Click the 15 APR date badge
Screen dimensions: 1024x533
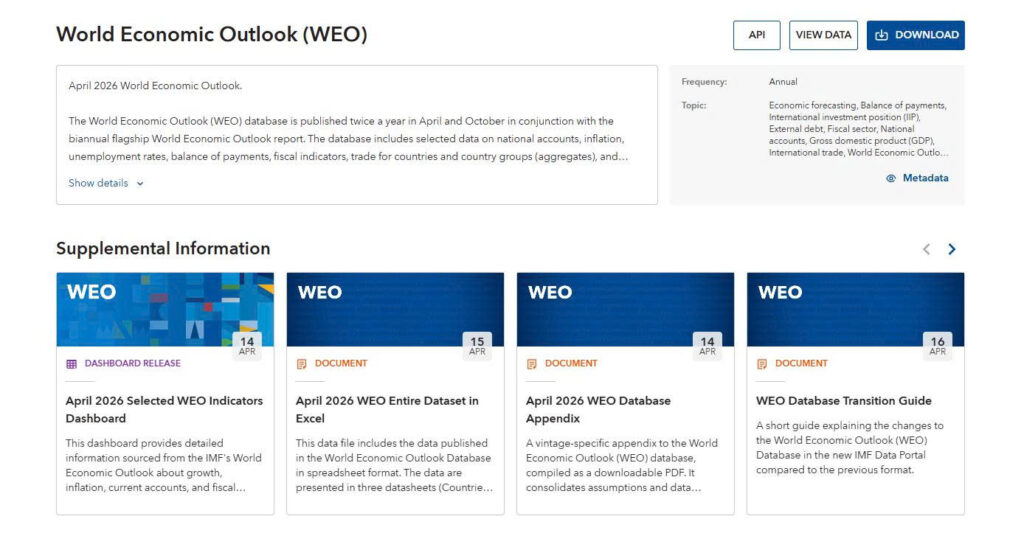pyautogui.click(x=477, y=346)
